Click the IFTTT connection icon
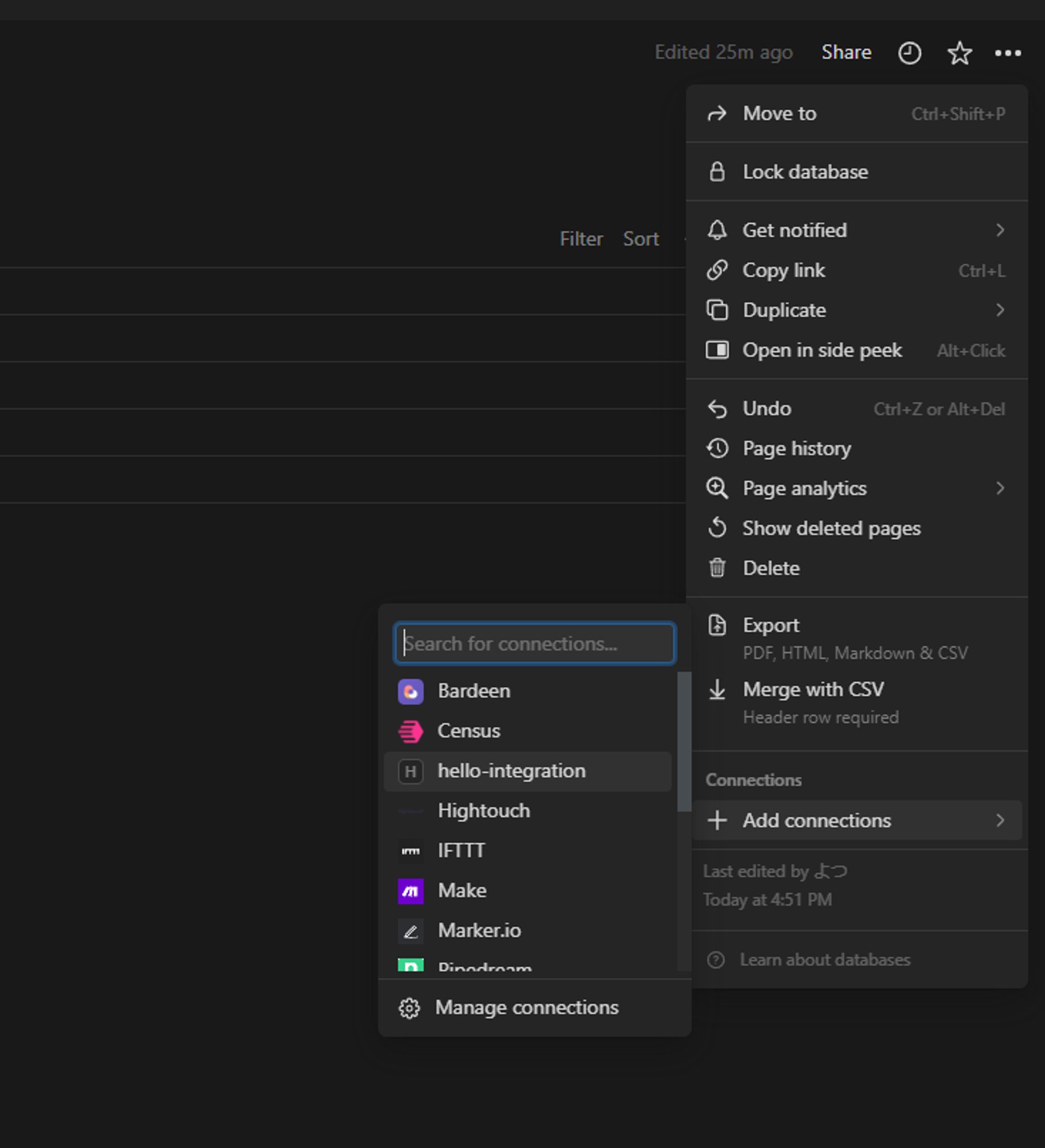Screen dimensions: 1045x1148 click(x=410, y=851)
